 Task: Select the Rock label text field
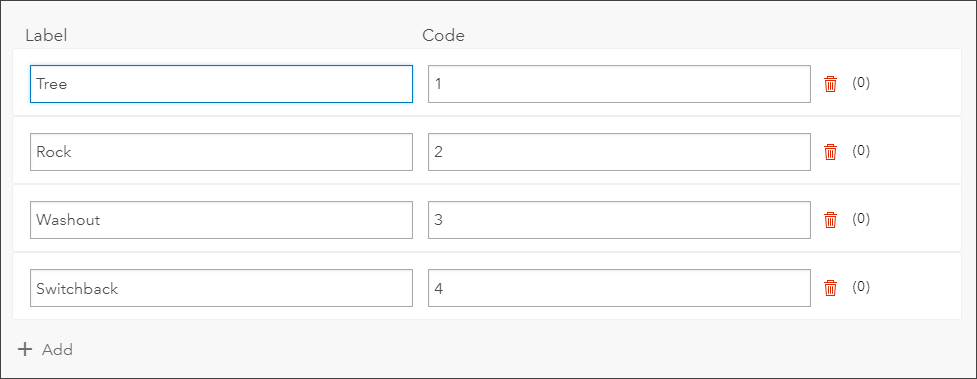coord(221,151)
